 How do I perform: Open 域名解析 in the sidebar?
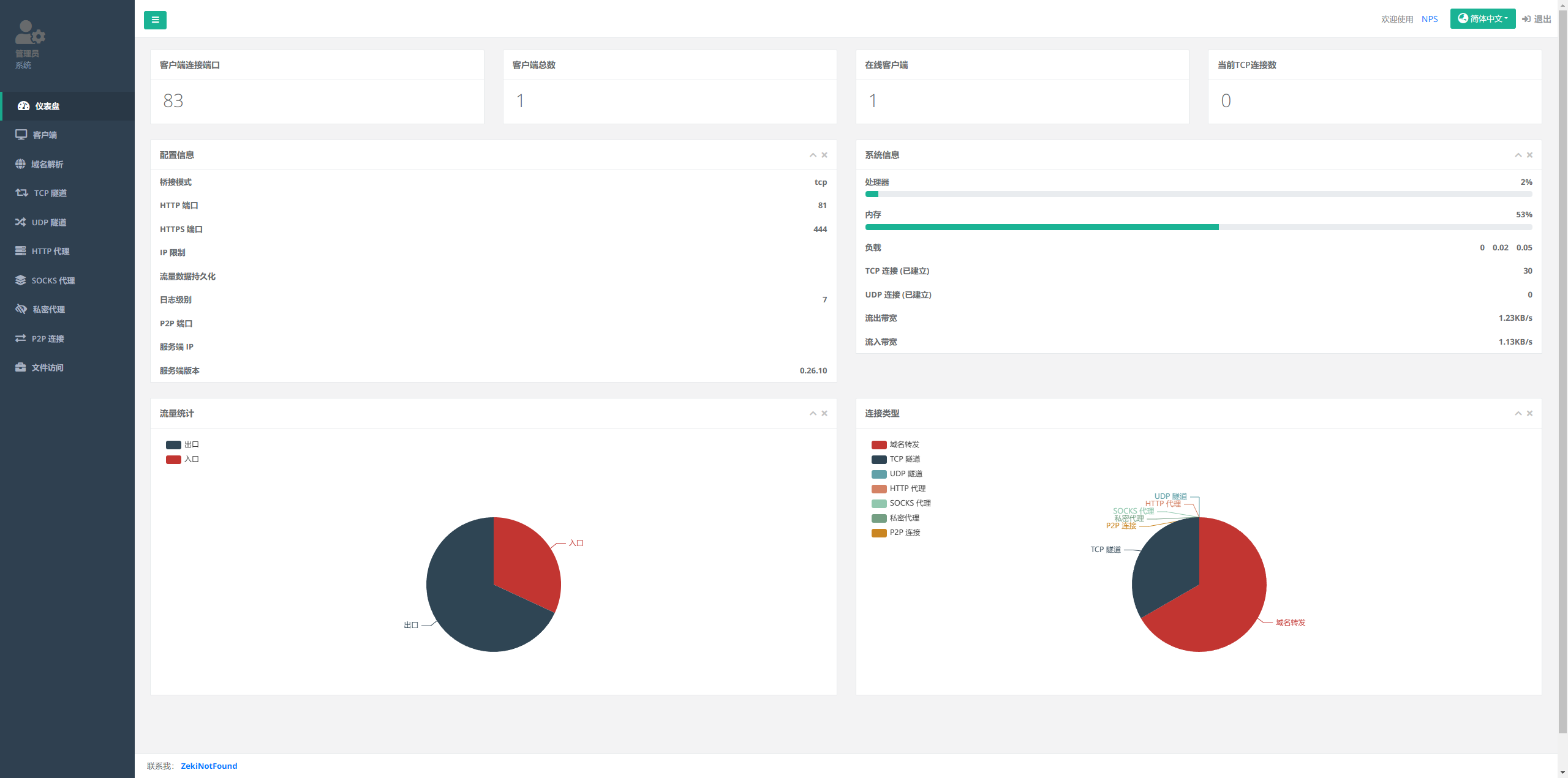tap(67, 164)
